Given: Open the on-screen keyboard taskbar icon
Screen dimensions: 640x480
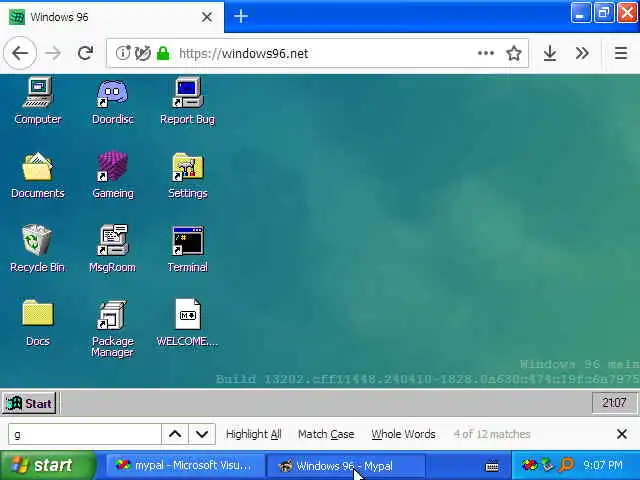Looking at the screenshot, I should pyautogui.click(x=492, y=466).
